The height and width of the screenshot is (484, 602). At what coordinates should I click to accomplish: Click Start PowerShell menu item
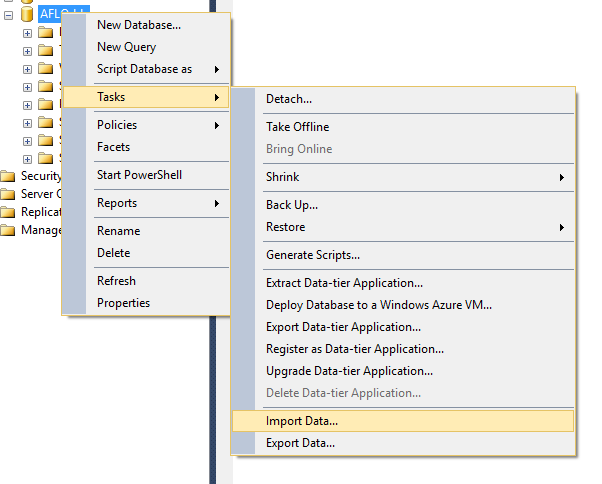(x=139, y=175)
